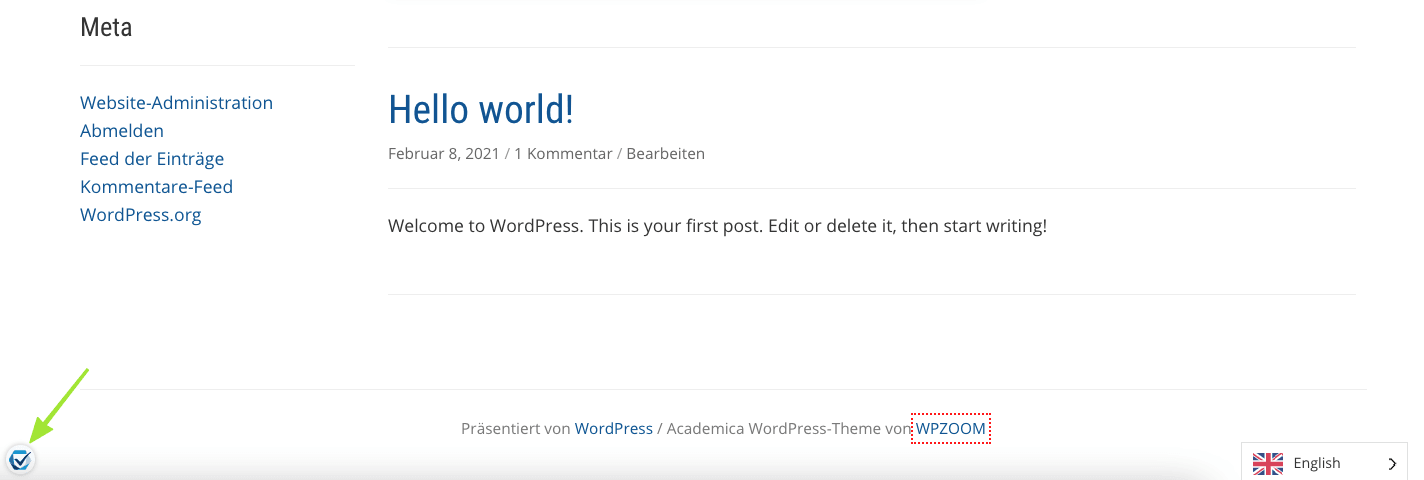Log out via the Abmelden link
1424x480 pixels.
point(122,131)
